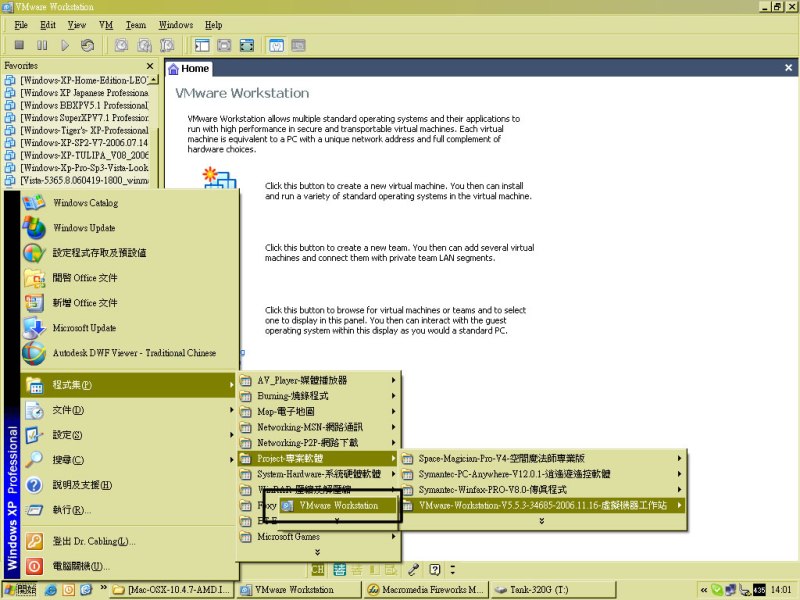Viewport: 800px width, 600px height.
Task: Open the View menu
Action: tap(77, 25)
